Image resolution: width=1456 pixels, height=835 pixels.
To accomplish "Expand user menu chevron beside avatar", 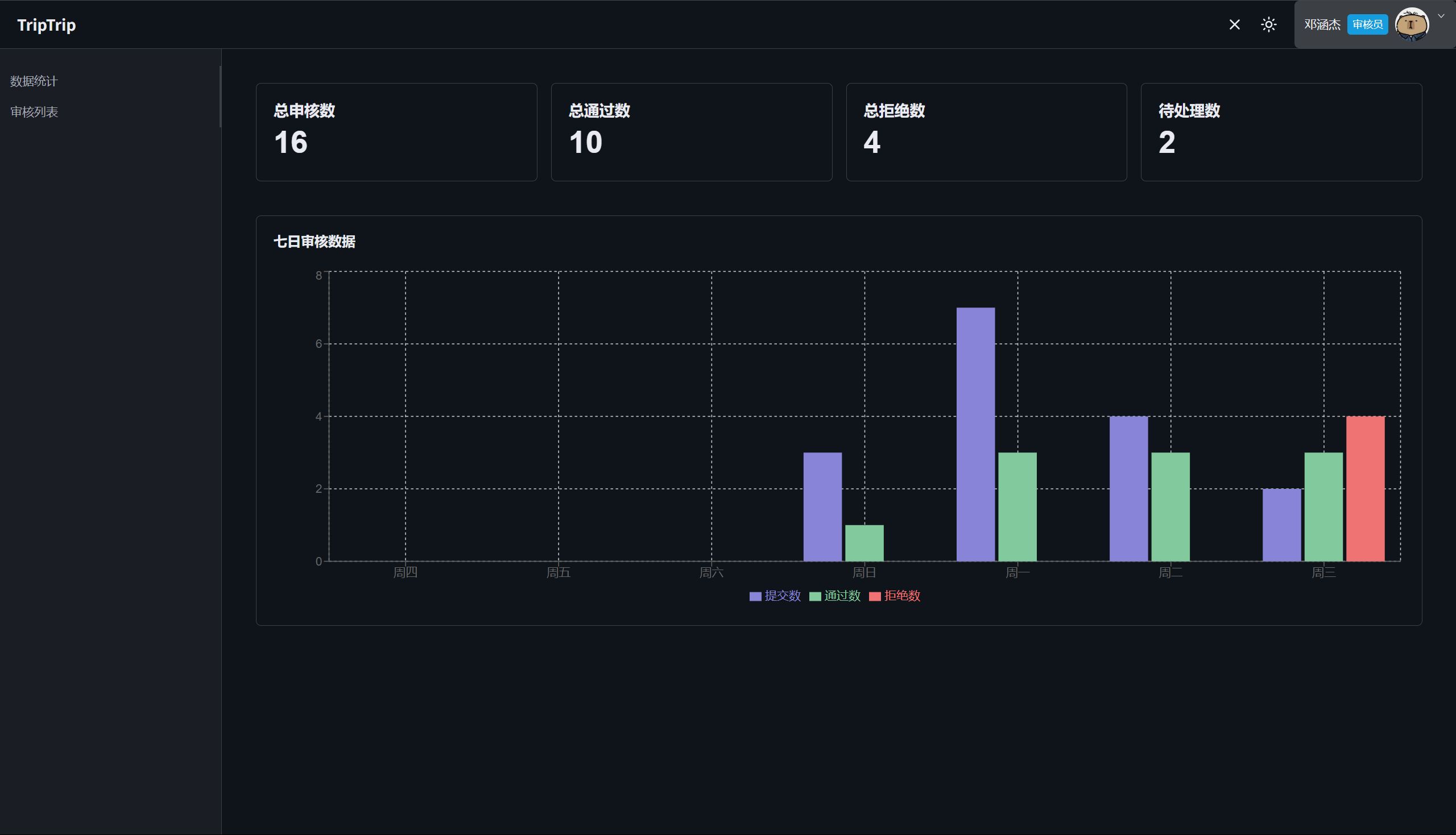I will pos(1441,16).
